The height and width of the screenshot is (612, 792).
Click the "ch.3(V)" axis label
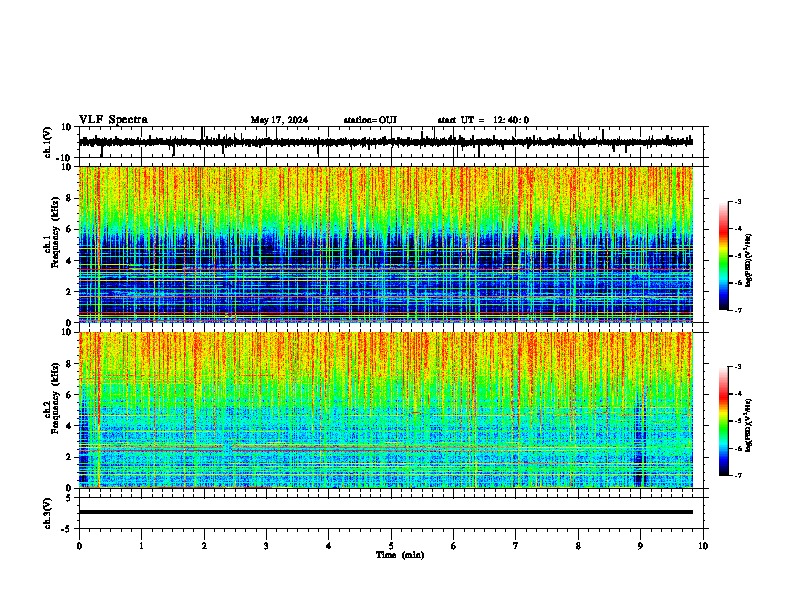click(x=48, y=513)
